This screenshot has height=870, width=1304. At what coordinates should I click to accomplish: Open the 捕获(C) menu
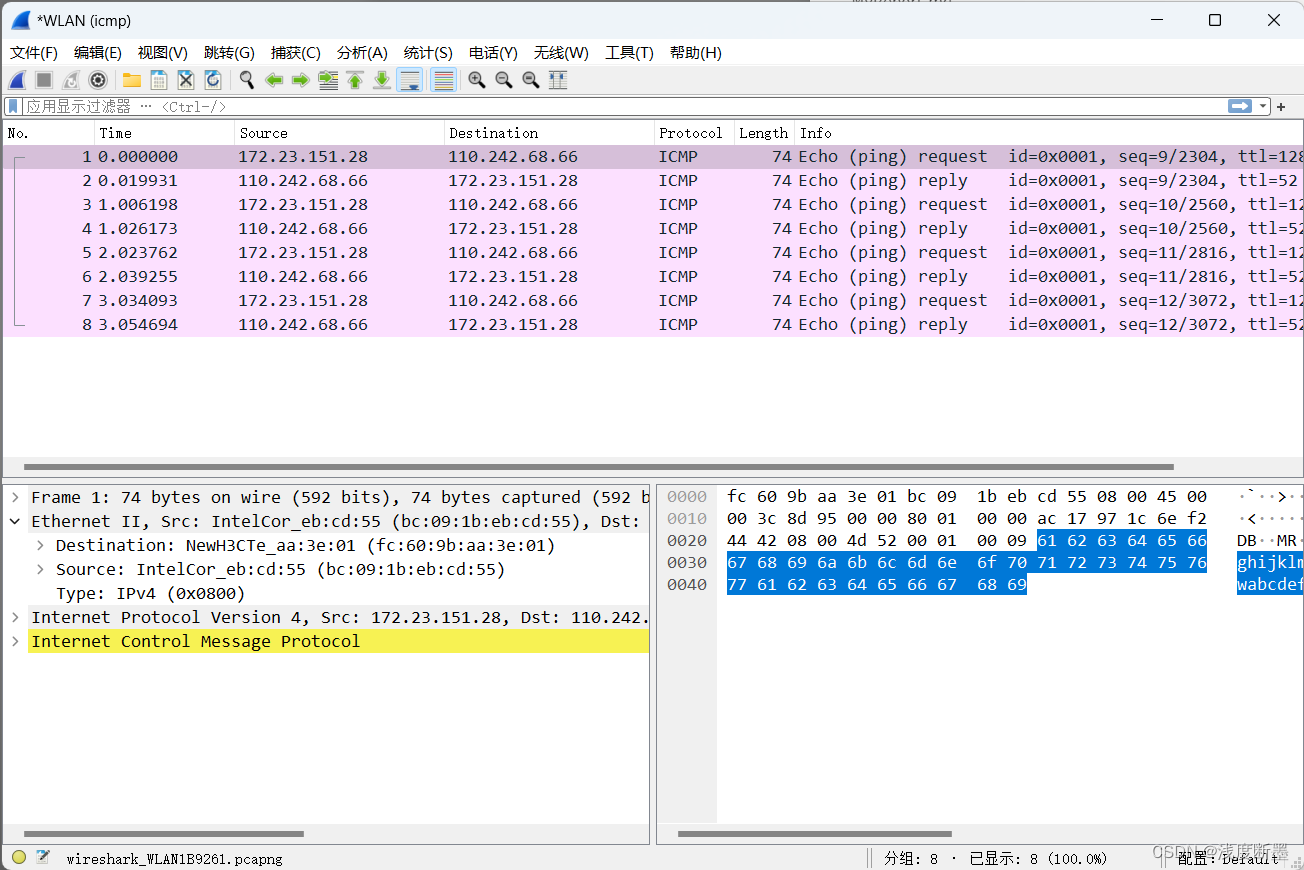click(x=296, y=52)
